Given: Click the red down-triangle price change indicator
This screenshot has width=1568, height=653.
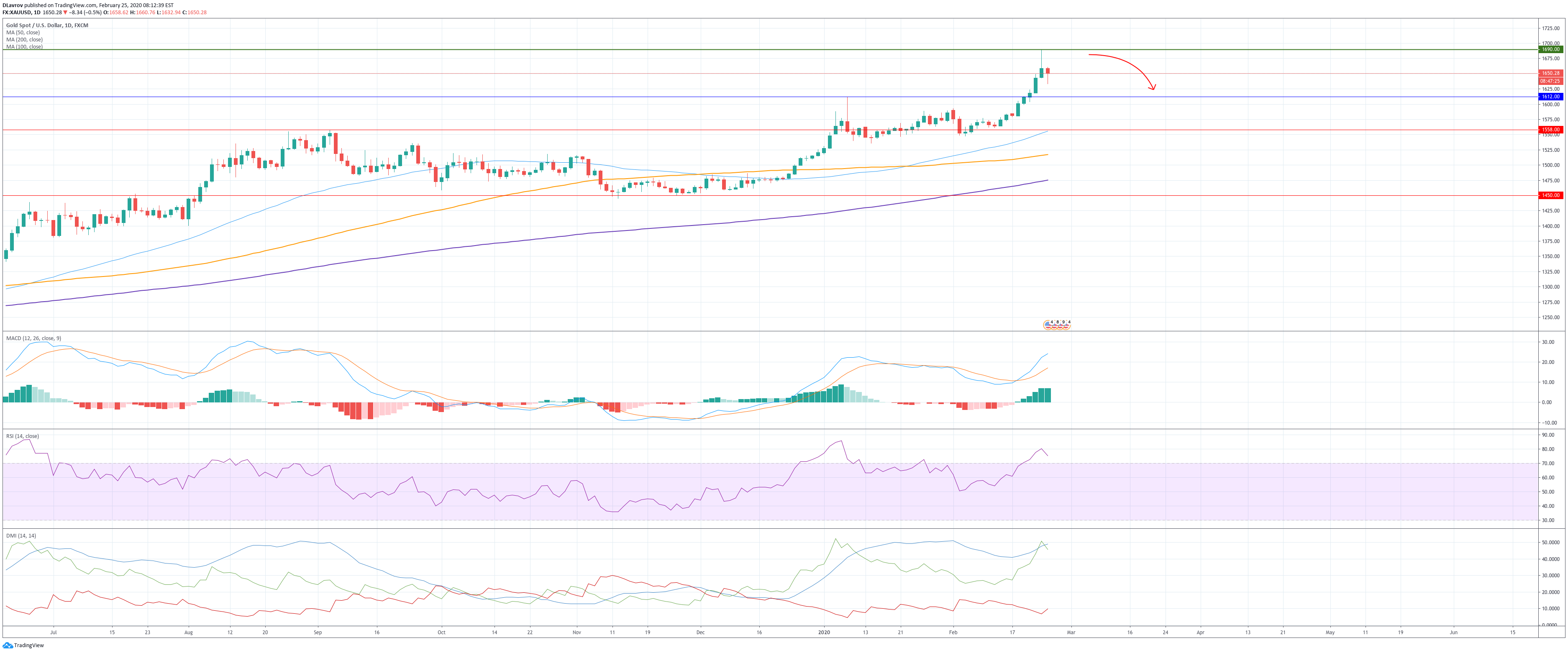Looking at the screenshot, I should click(x=65, y=12).
